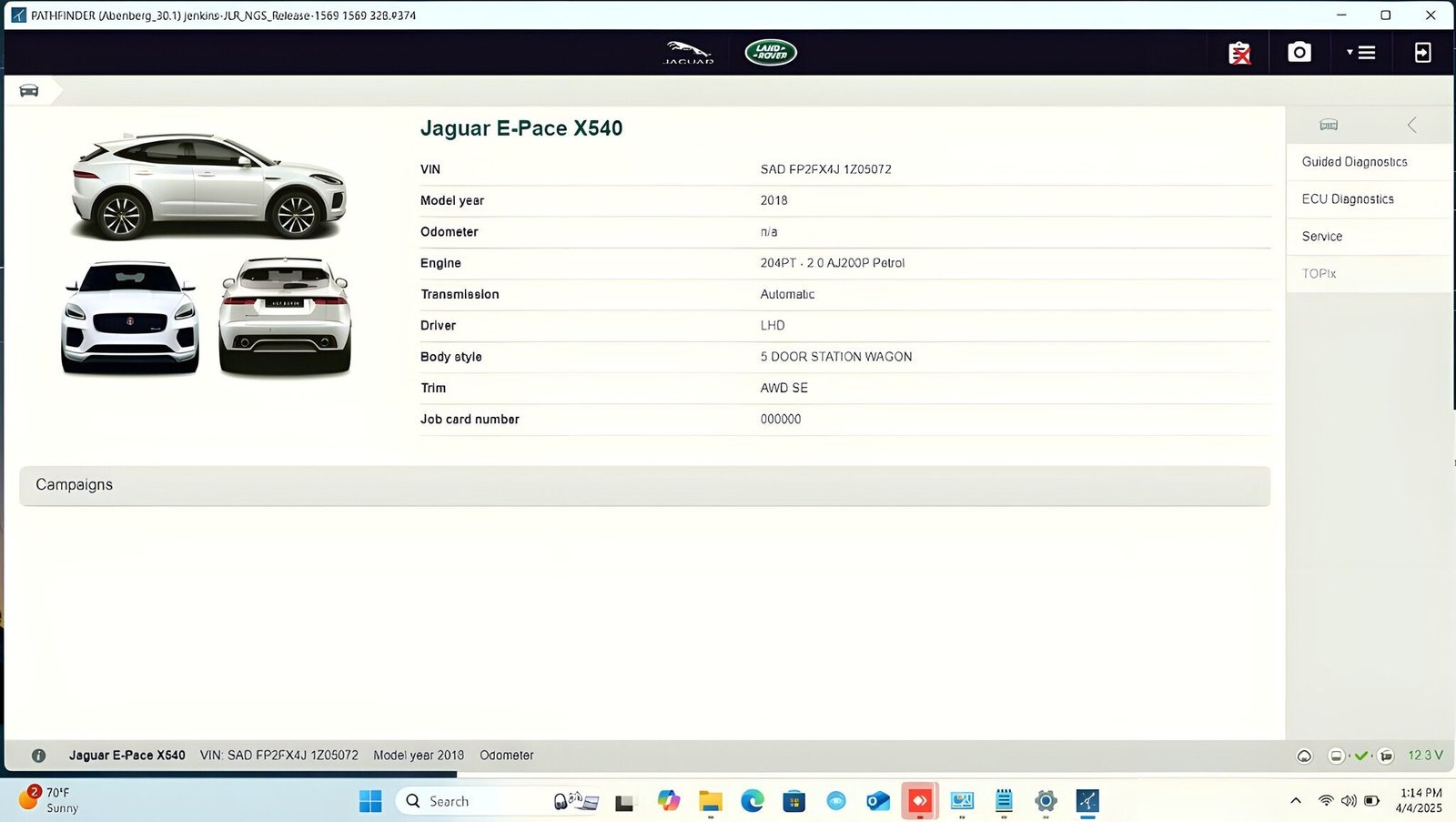Open File Explorer from the taskbar
1456x822 pixels.
[x=711, y=801]
